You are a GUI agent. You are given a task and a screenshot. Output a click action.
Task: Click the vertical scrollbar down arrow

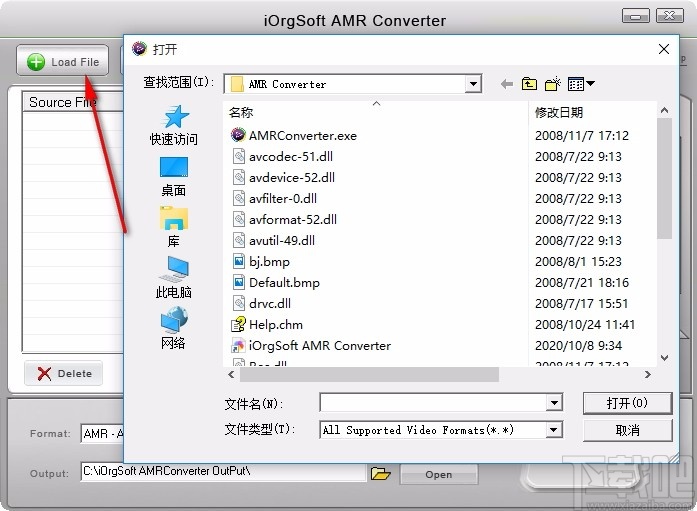[x=665, y=358]
